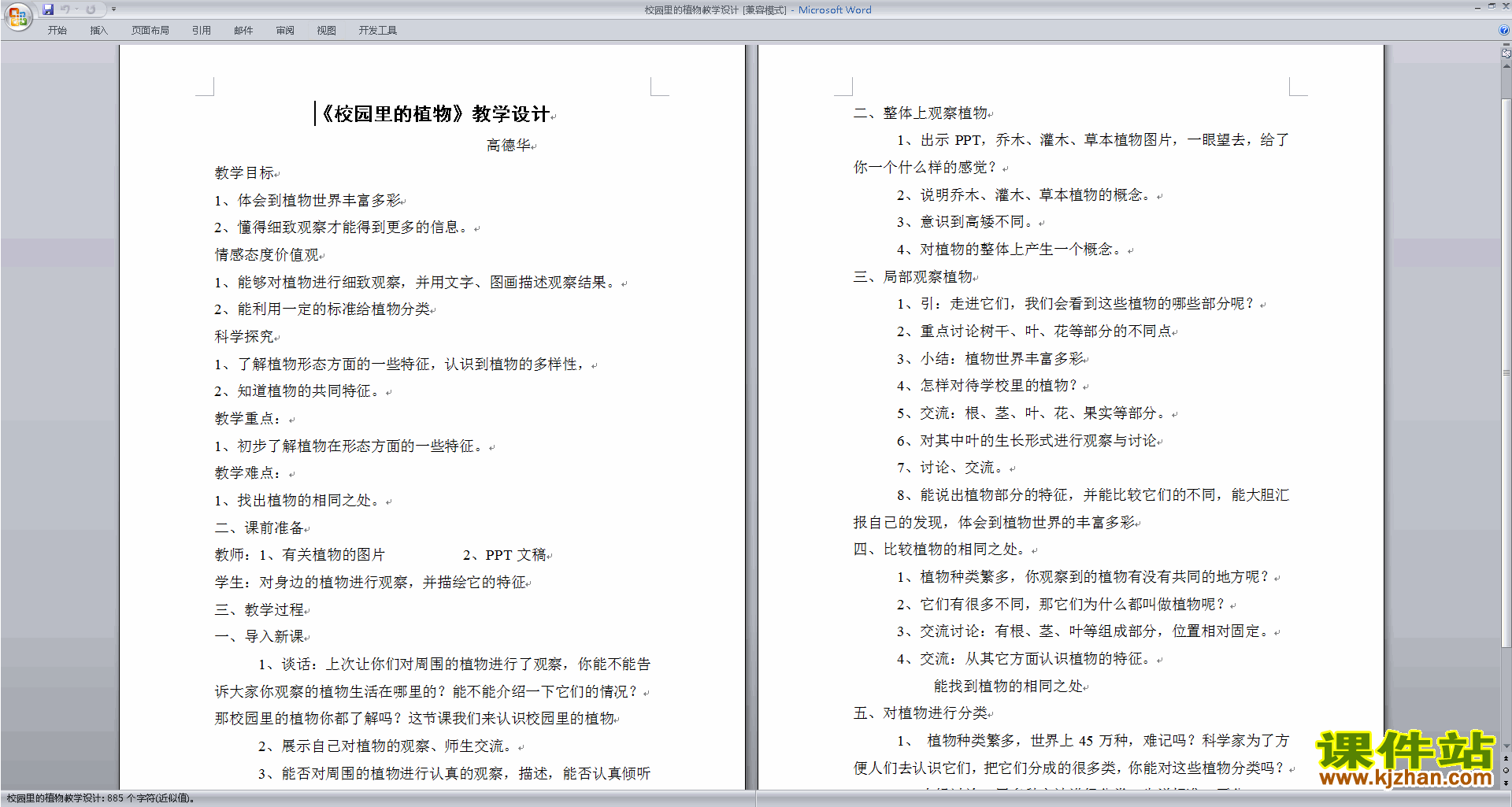Switch to the 视图 tab

click(x=327, y=31)
